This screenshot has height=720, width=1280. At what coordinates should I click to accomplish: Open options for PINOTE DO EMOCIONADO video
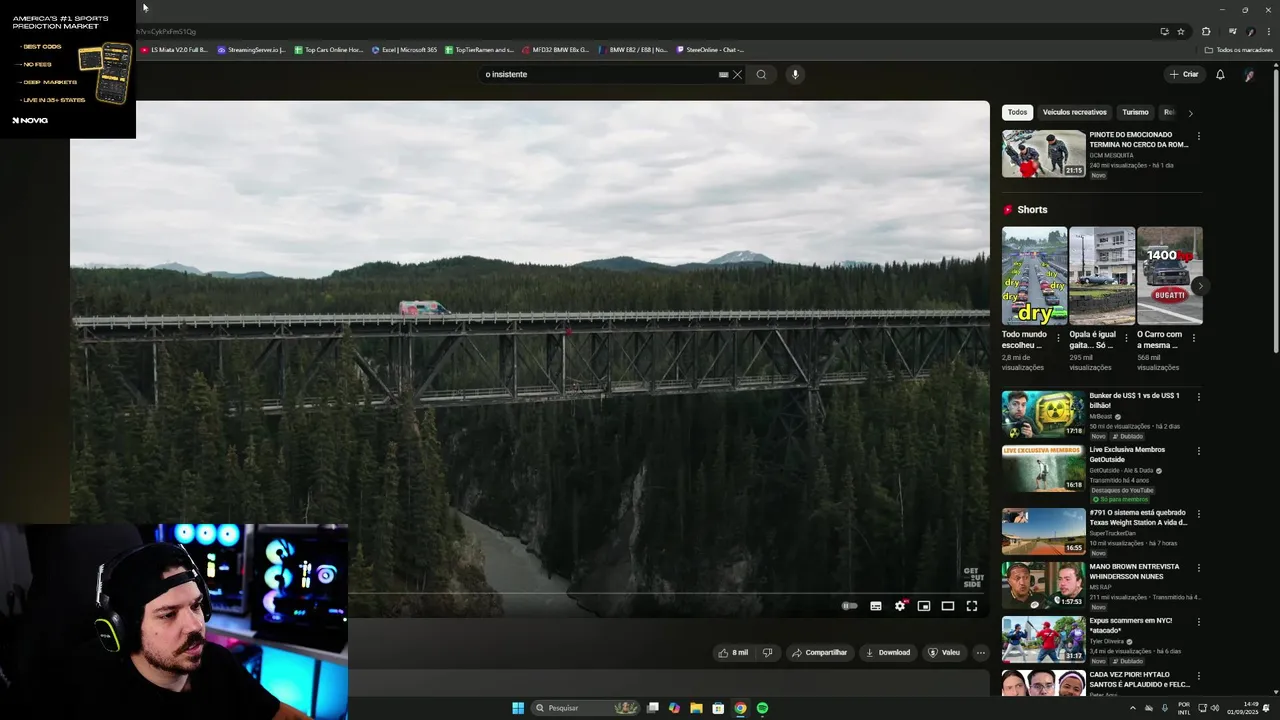pos(1199,136)
